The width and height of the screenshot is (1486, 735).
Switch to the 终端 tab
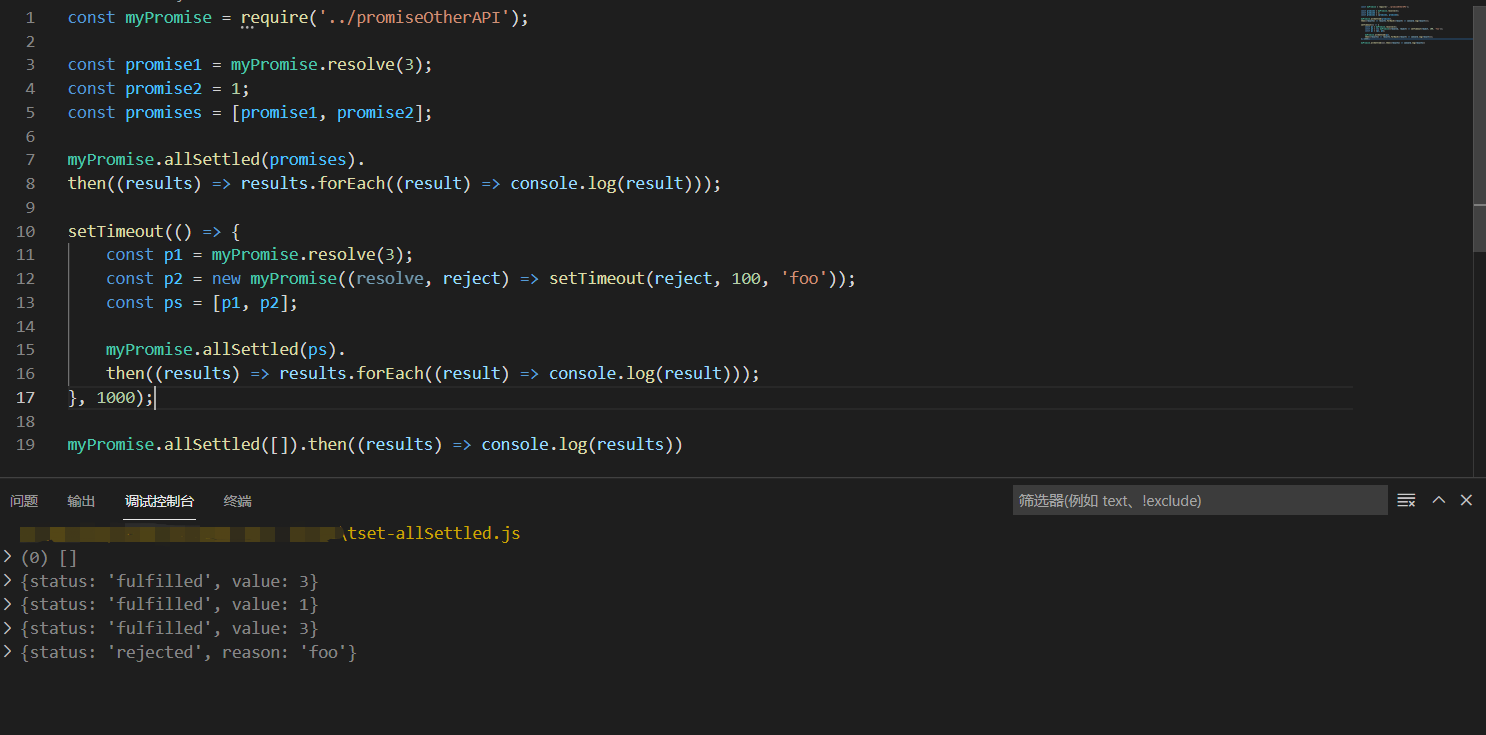point(238,501)
